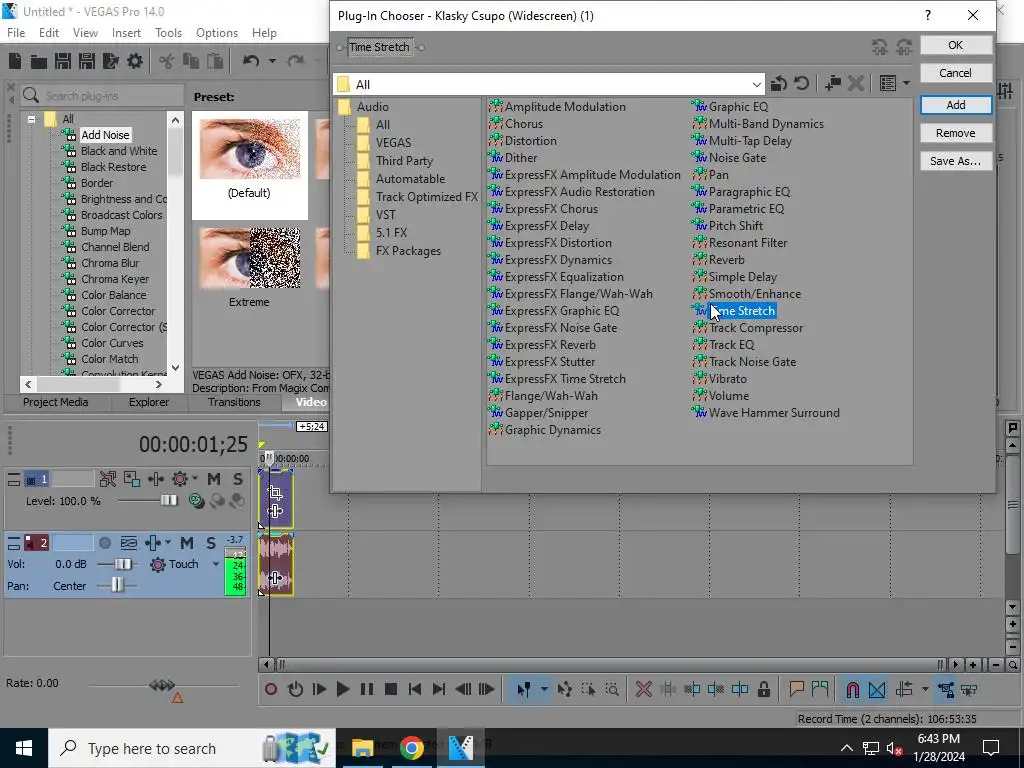Switch to the Project Media tab
This screenshot has height=768, width=1024.
pyautogui.click(x=56, y=402)
